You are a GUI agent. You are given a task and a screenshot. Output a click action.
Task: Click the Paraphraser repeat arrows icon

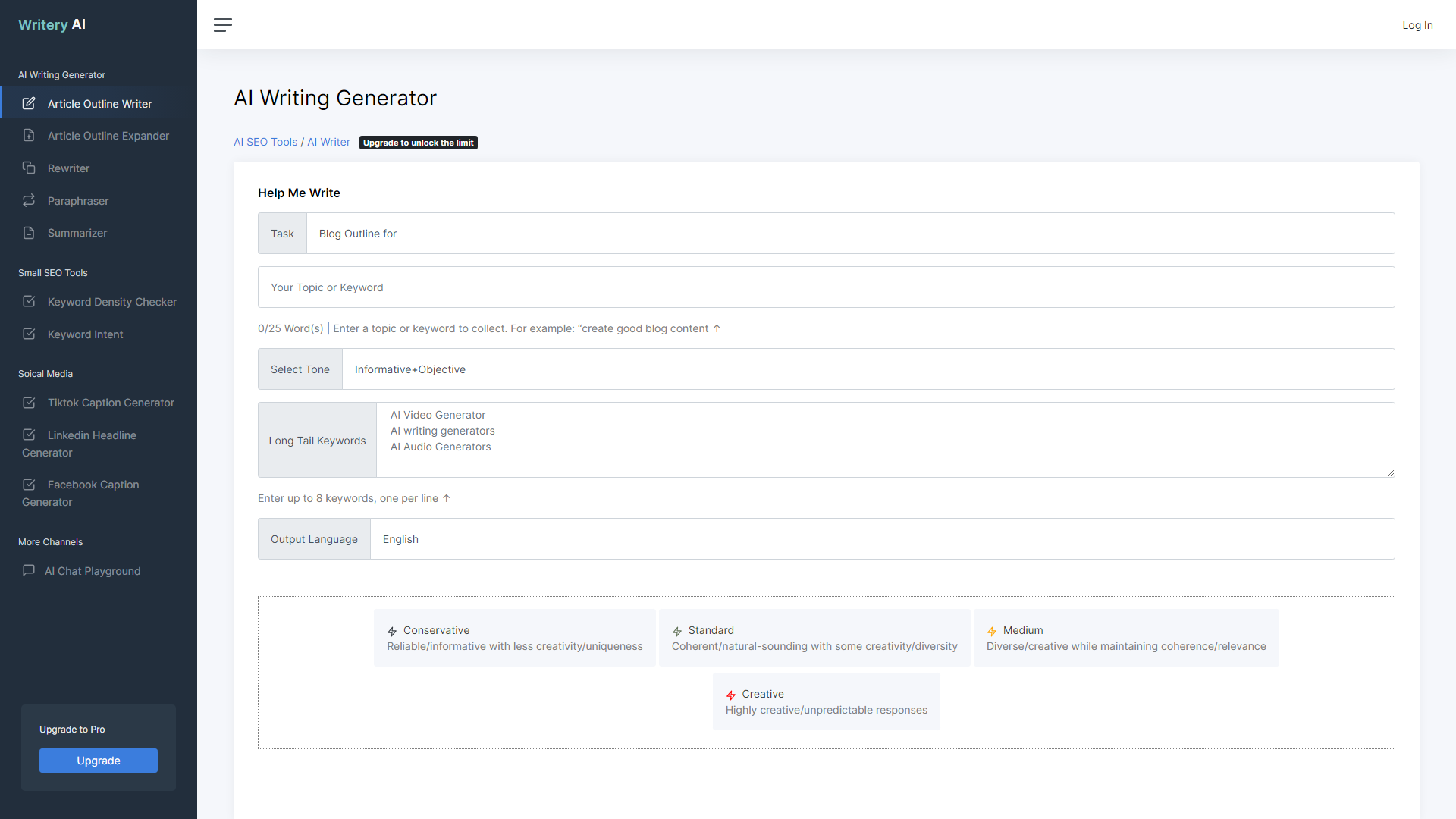[x=29, y=200]
